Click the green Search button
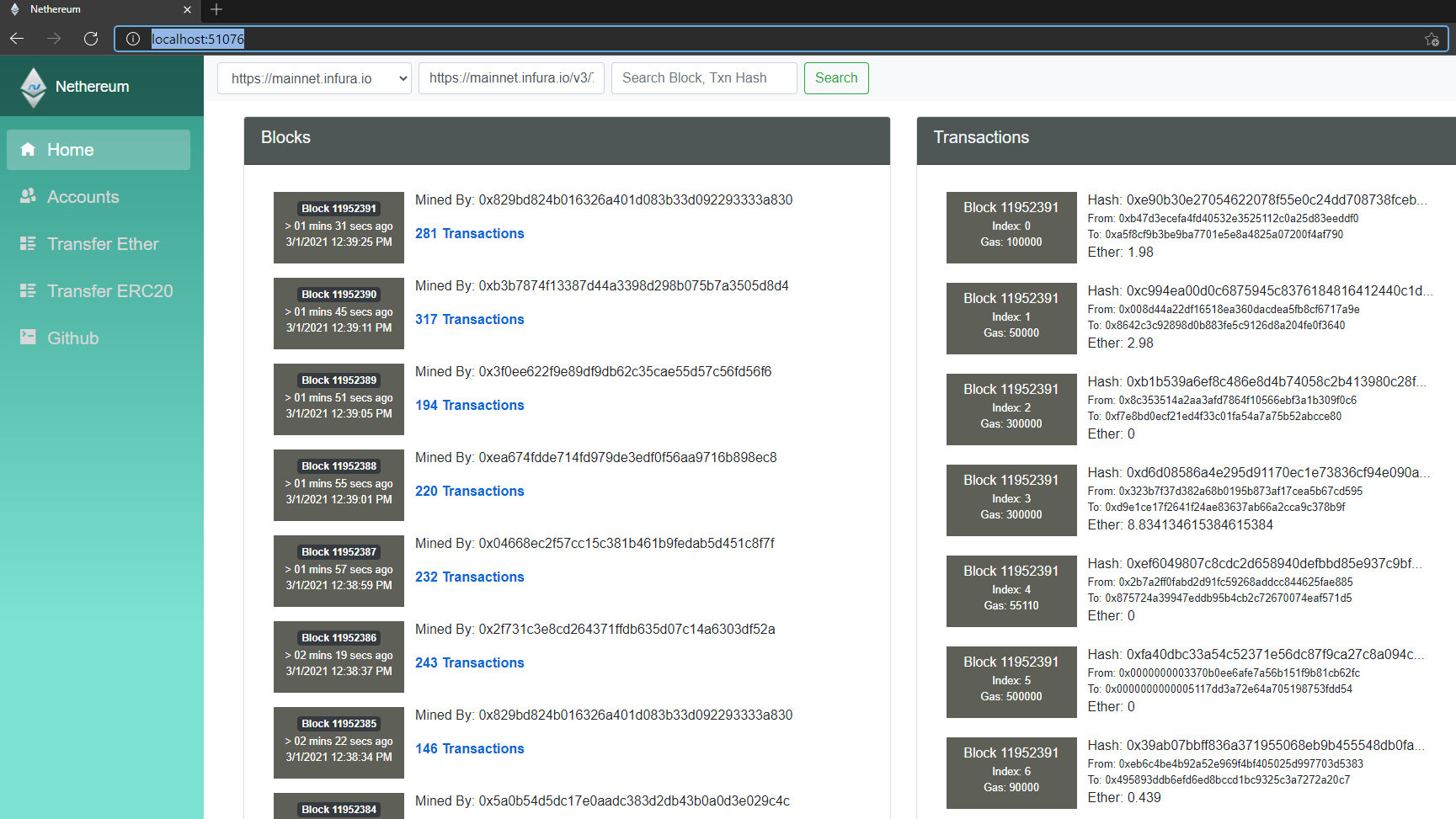Screen dimensions: 1456x819 (x=836, y=78)
